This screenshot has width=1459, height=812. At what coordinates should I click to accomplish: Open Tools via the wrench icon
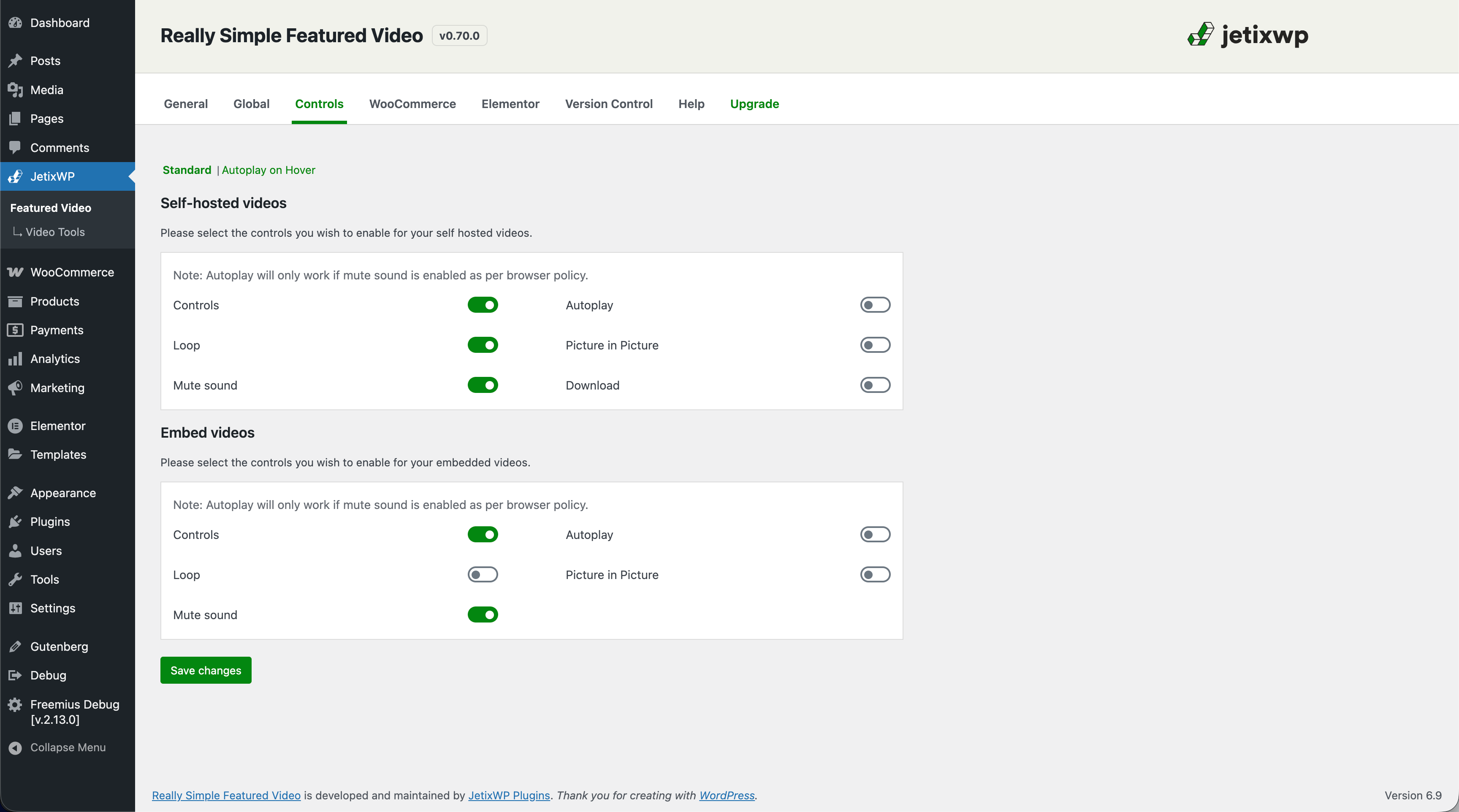click(x=15, y=579)
